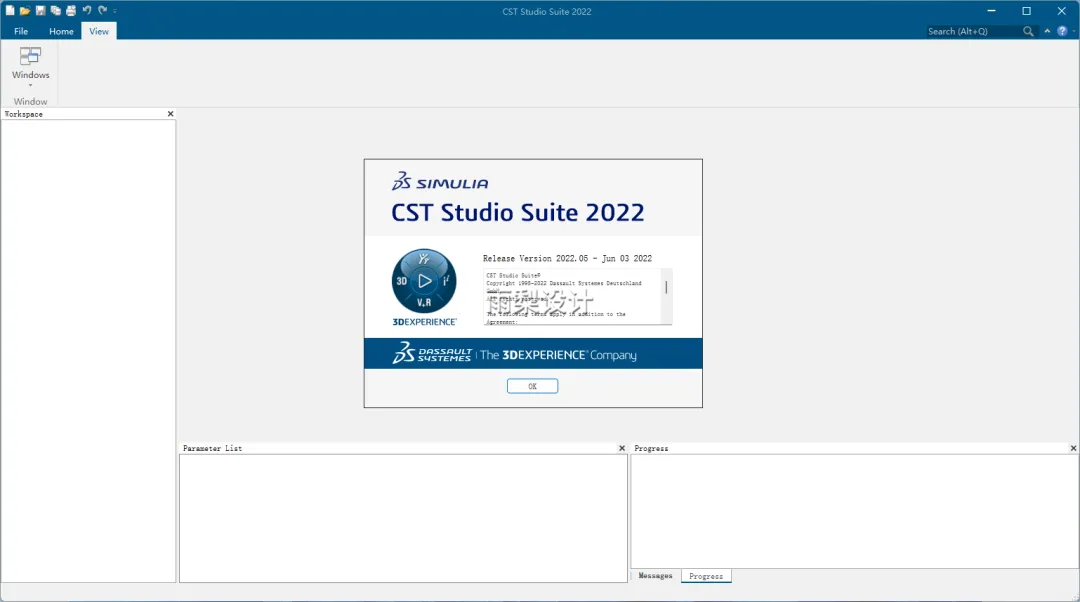Expand the help dropdown arrow
The width and height of the screenshot is (1080, 602).
tap(1074, 31)
